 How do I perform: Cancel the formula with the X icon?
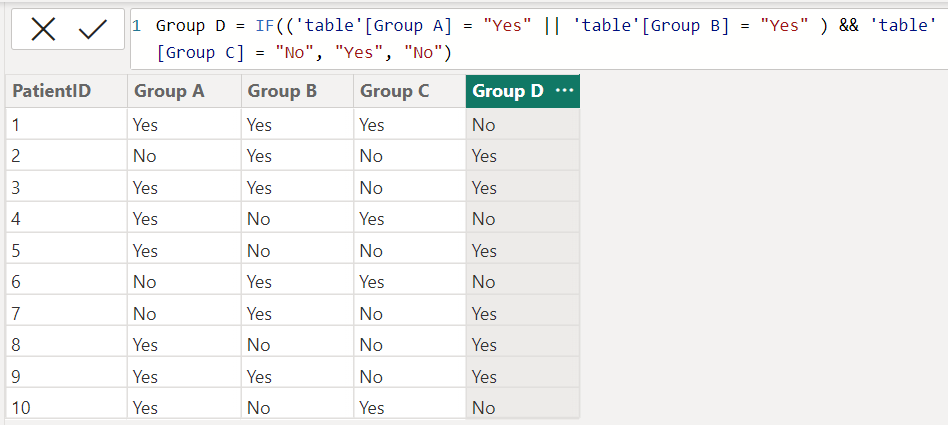click(x=44, y=29)
